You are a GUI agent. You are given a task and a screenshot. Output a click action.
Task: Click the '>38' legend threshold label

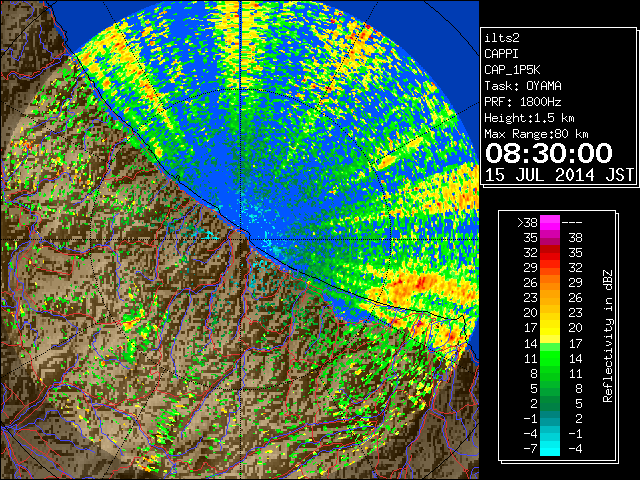[527, 223]
